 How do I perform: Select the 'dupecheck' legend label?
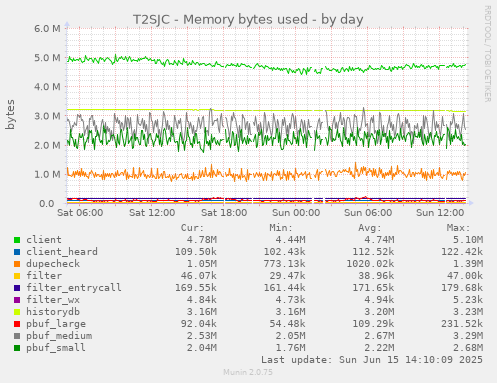click(x=53, y=264)
